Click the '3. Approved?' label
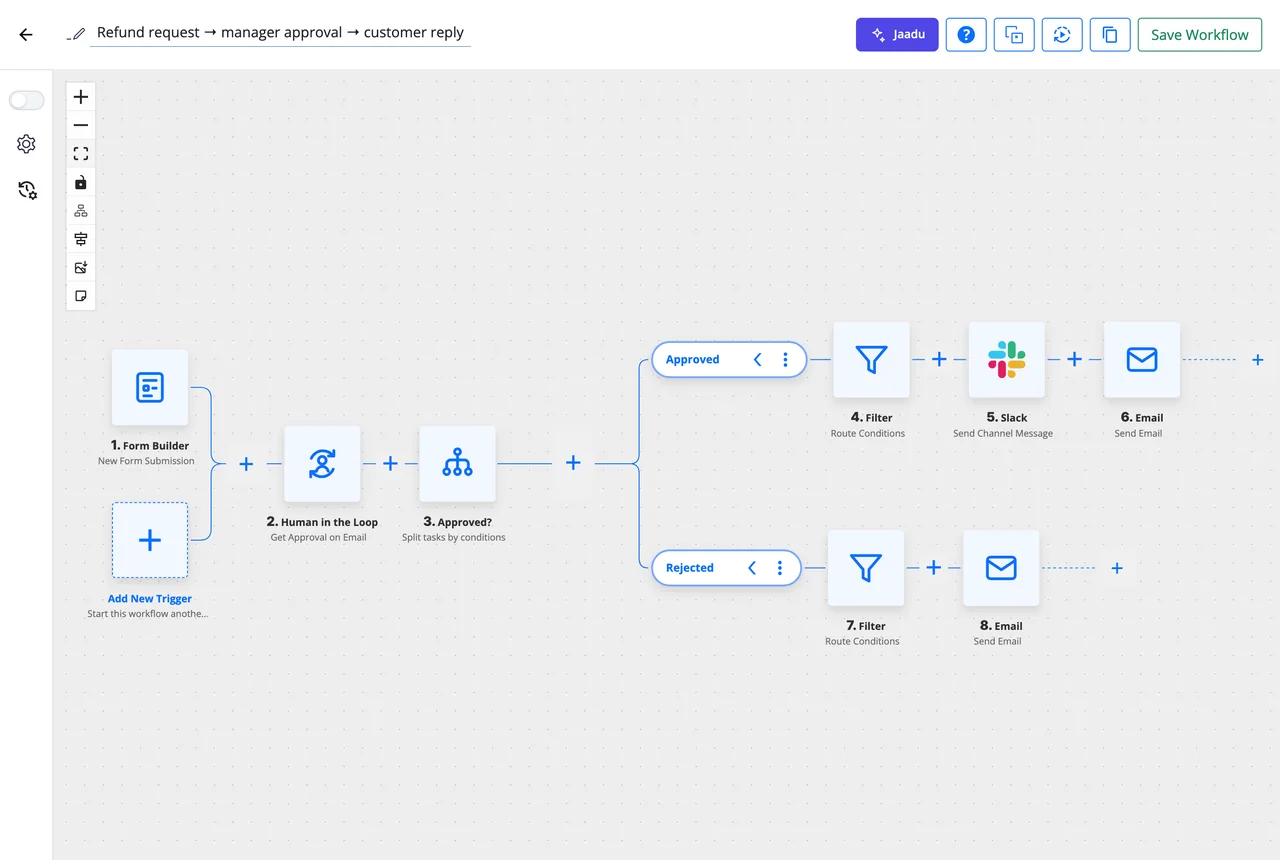Screen dimensions: 1280x860 (x=457, y=521)
